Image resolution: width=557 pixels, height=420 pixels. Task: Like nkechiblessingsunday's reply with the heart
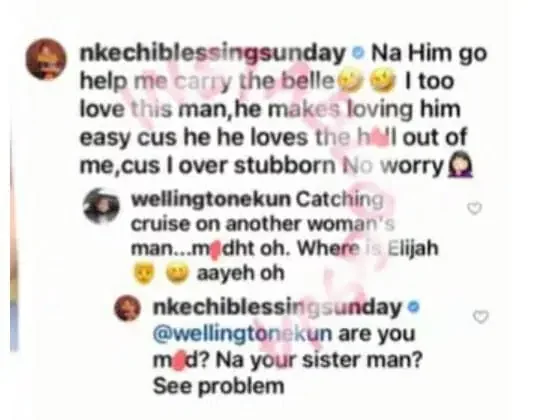tap(481, 317)
